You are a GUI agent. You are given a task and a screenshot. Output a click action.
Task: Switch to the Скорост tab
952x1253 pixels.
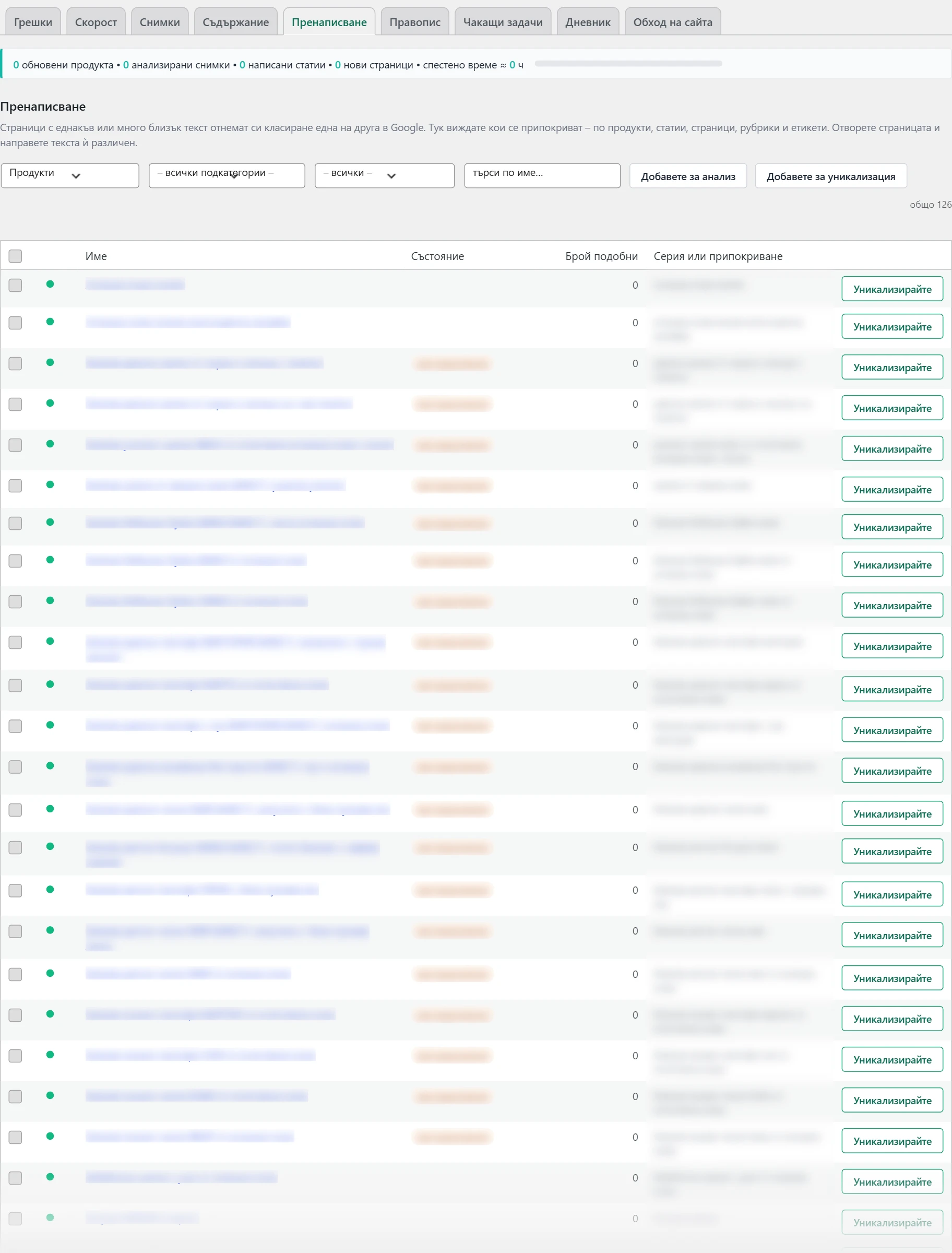coord(96,22)
